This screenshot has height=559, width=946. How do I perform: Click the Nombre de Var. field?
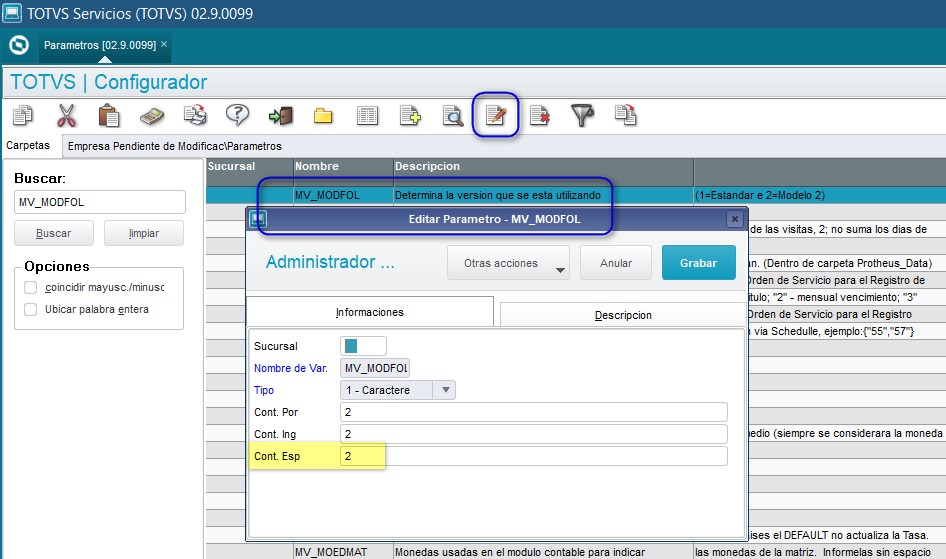375,368
